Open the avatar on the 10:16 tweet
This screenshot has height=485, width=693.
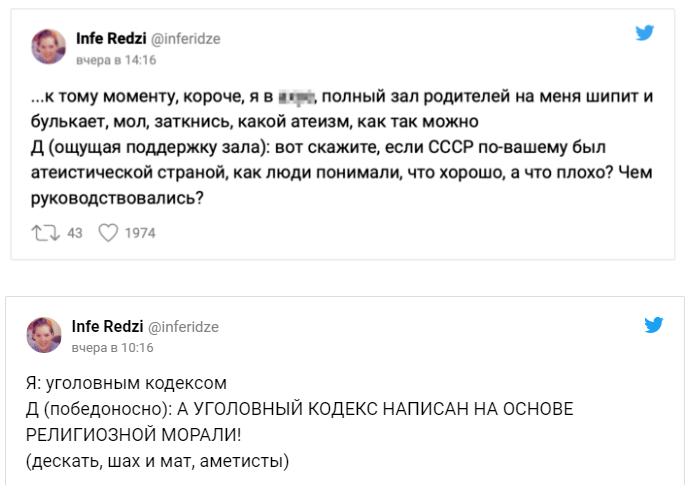coord(44,335)
